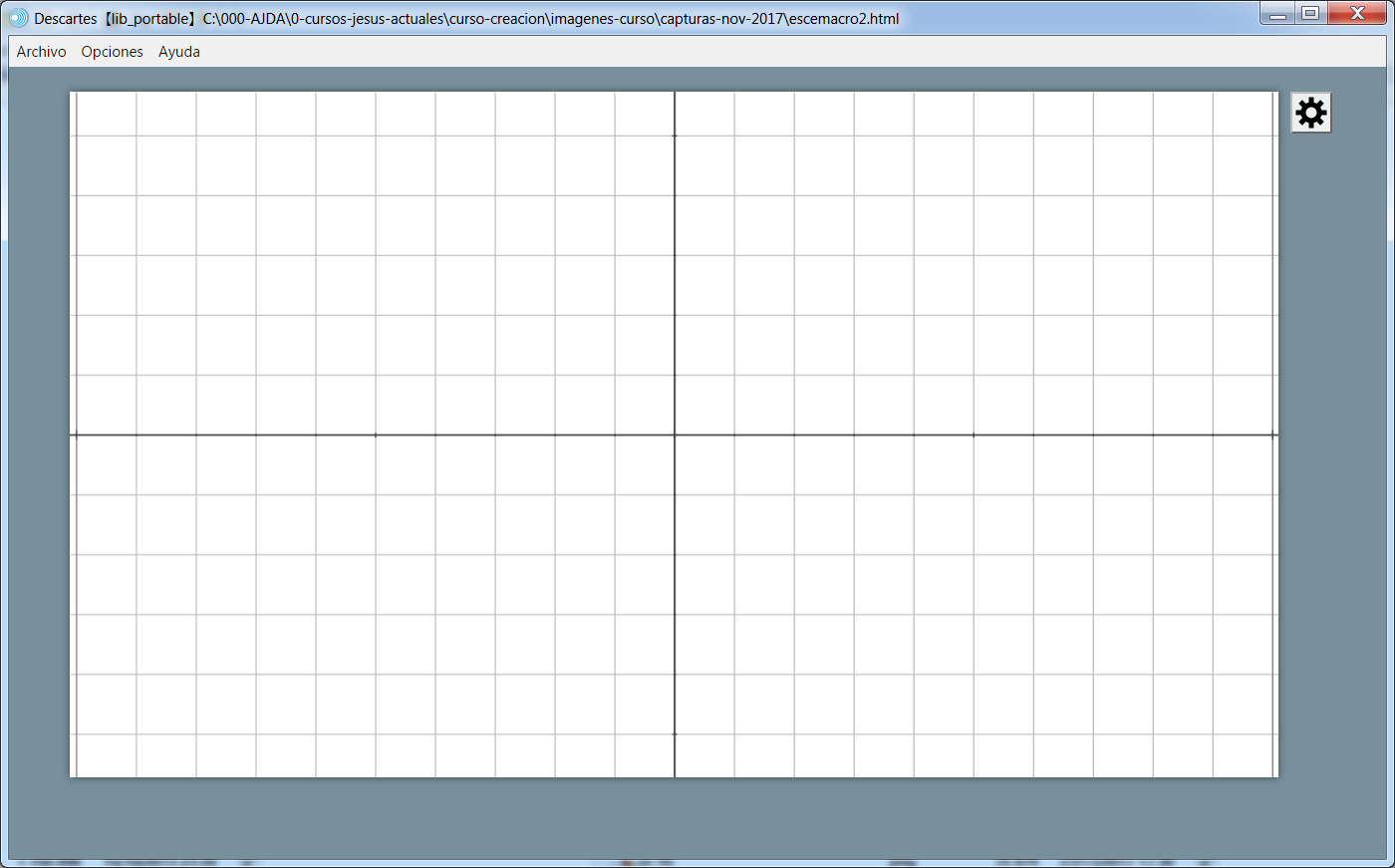The width and height of the screenshot is (1395, 868).
Task: Click the bottom-left grid cell of the canvas
Action: click(106, 755)
